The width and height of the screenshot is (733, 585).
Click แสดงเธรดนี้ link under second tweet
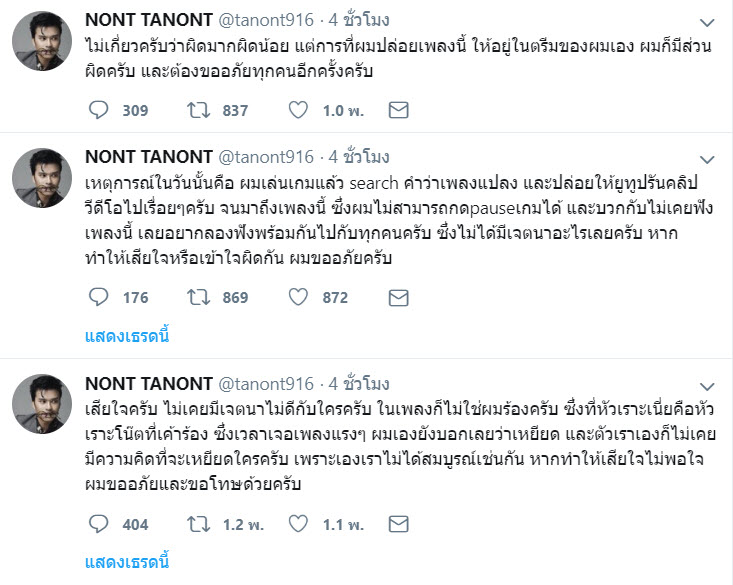point(128,335)
